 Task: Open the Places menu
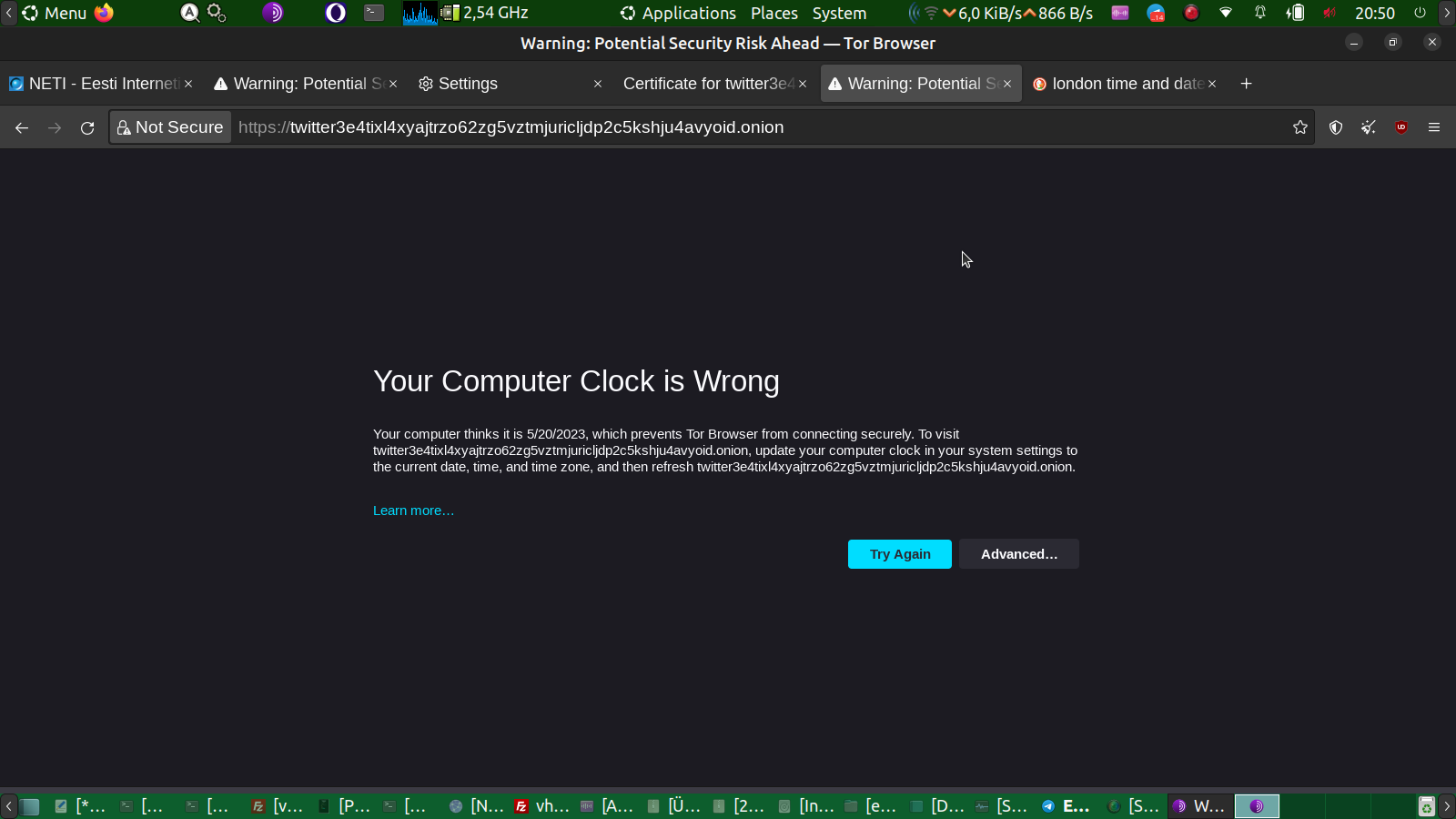pyautogui.click(x=774, y=13)
